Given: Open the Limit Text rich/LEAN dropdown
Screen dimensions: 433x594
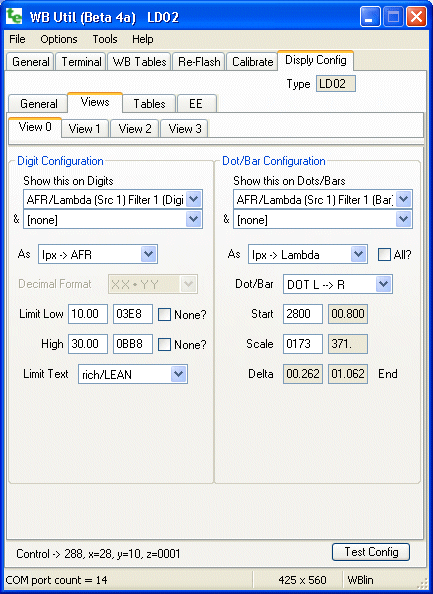Looking at the screenshot, I should tap(133, 374).
